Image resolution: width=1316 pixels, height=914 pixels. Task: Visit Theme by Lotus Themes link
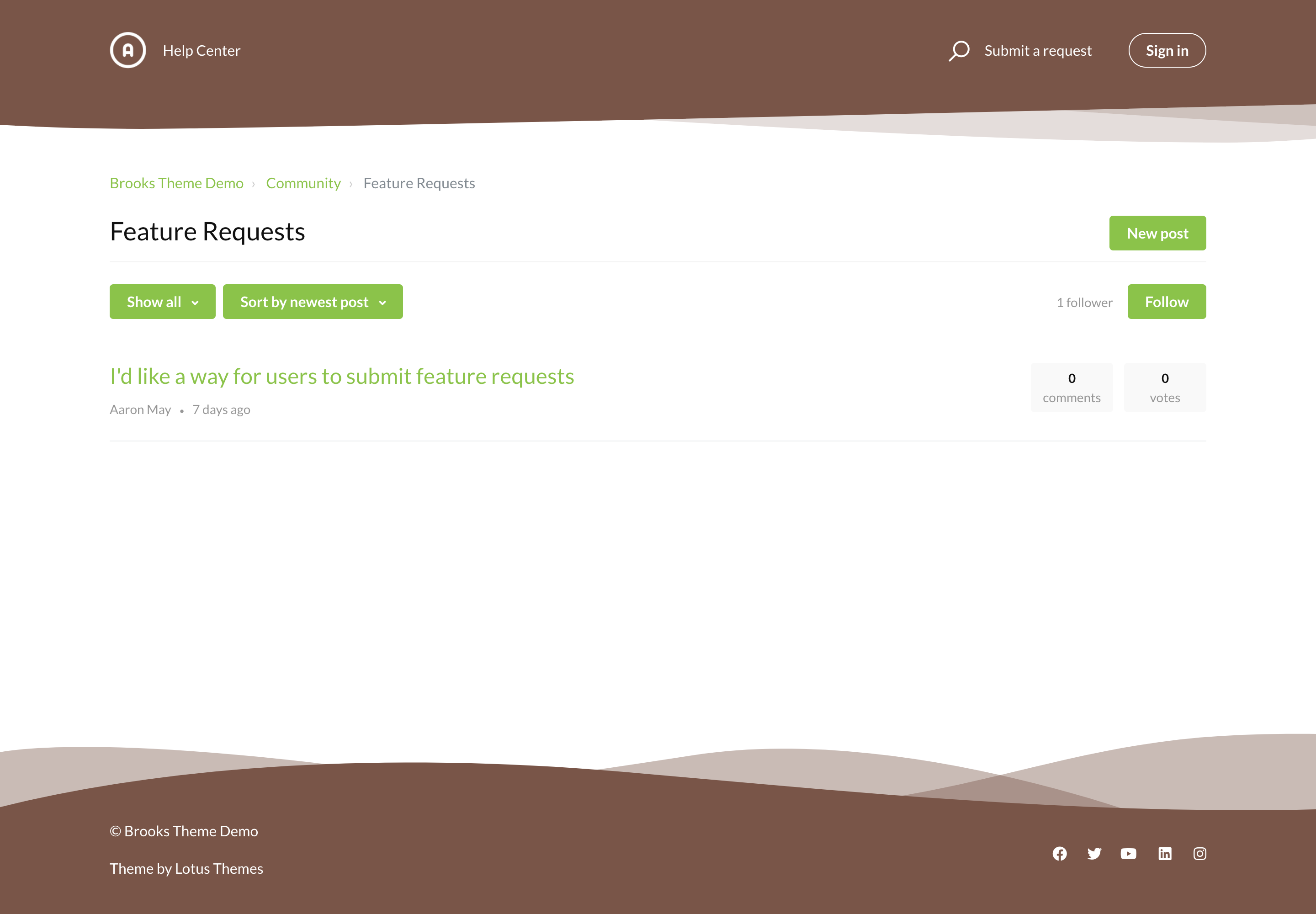click(x=186, y=869)
